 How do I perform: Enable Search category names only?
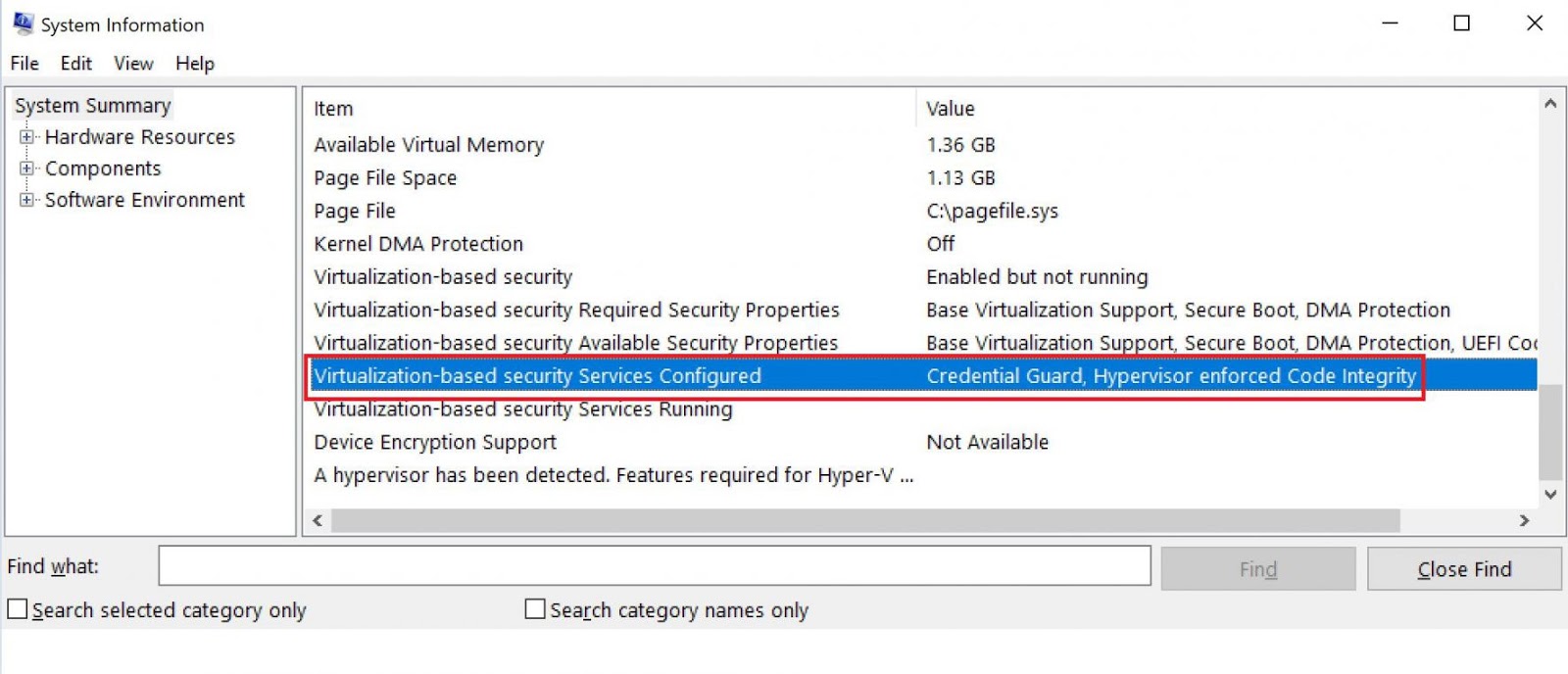pos(535,608)
